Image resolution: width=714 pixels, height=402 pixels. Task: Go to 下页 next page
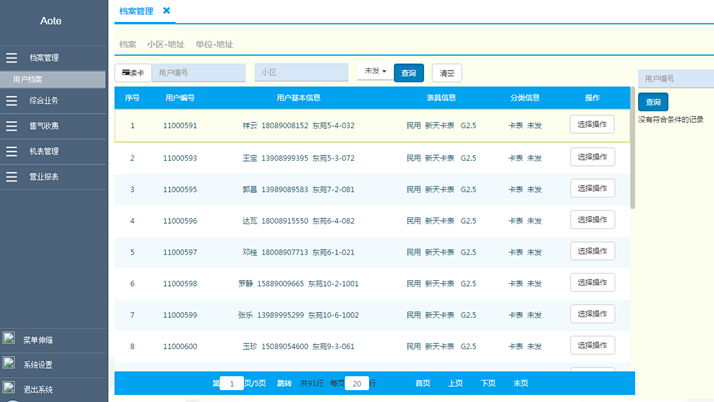click(488, 383)
